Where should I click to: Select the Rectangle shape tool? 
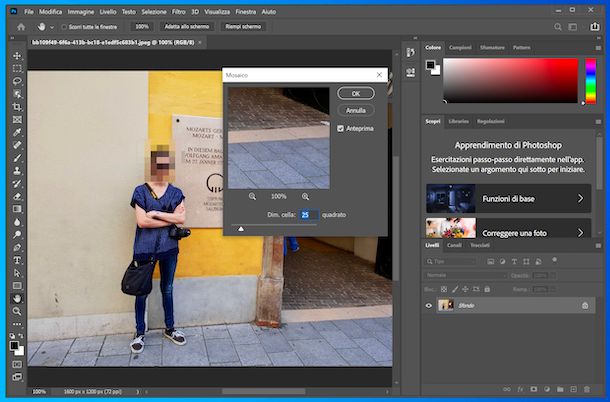point(17,286)
